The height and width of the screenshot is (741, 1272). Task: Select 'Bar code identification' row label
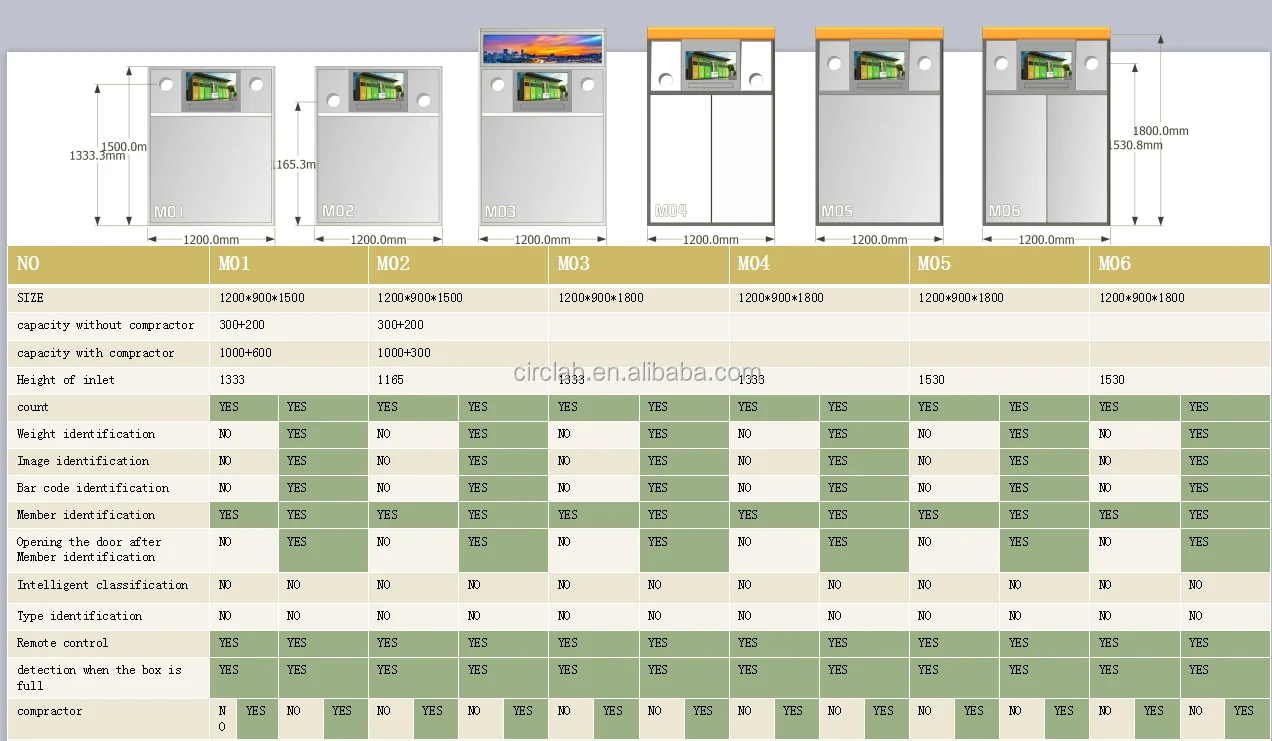click(93, 488)
